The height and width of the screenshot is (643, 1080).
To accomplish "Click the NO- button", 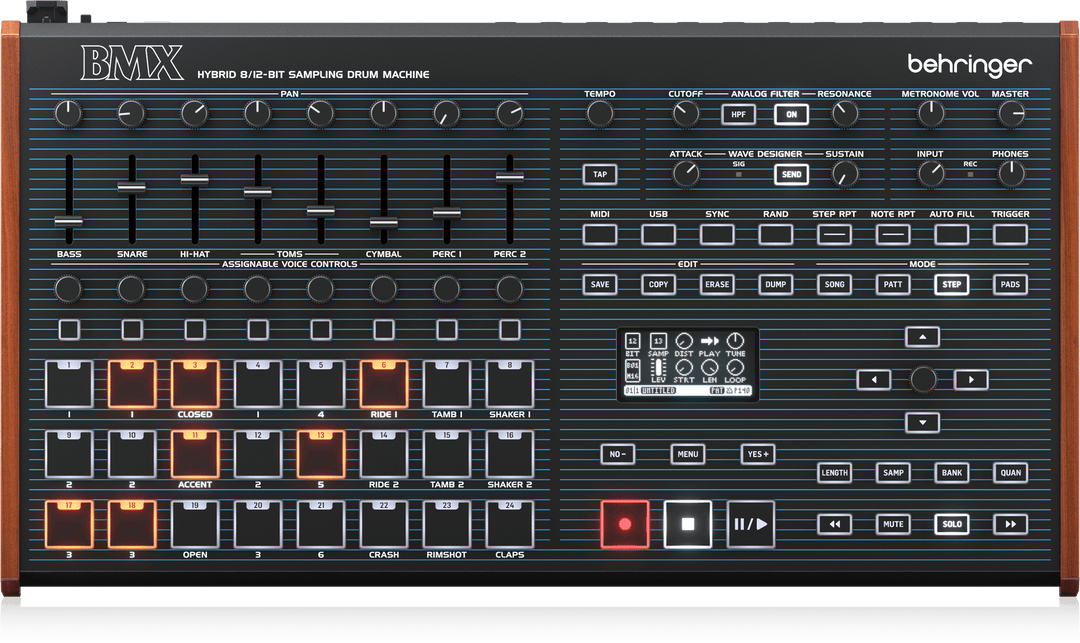I will click(617, 454).
